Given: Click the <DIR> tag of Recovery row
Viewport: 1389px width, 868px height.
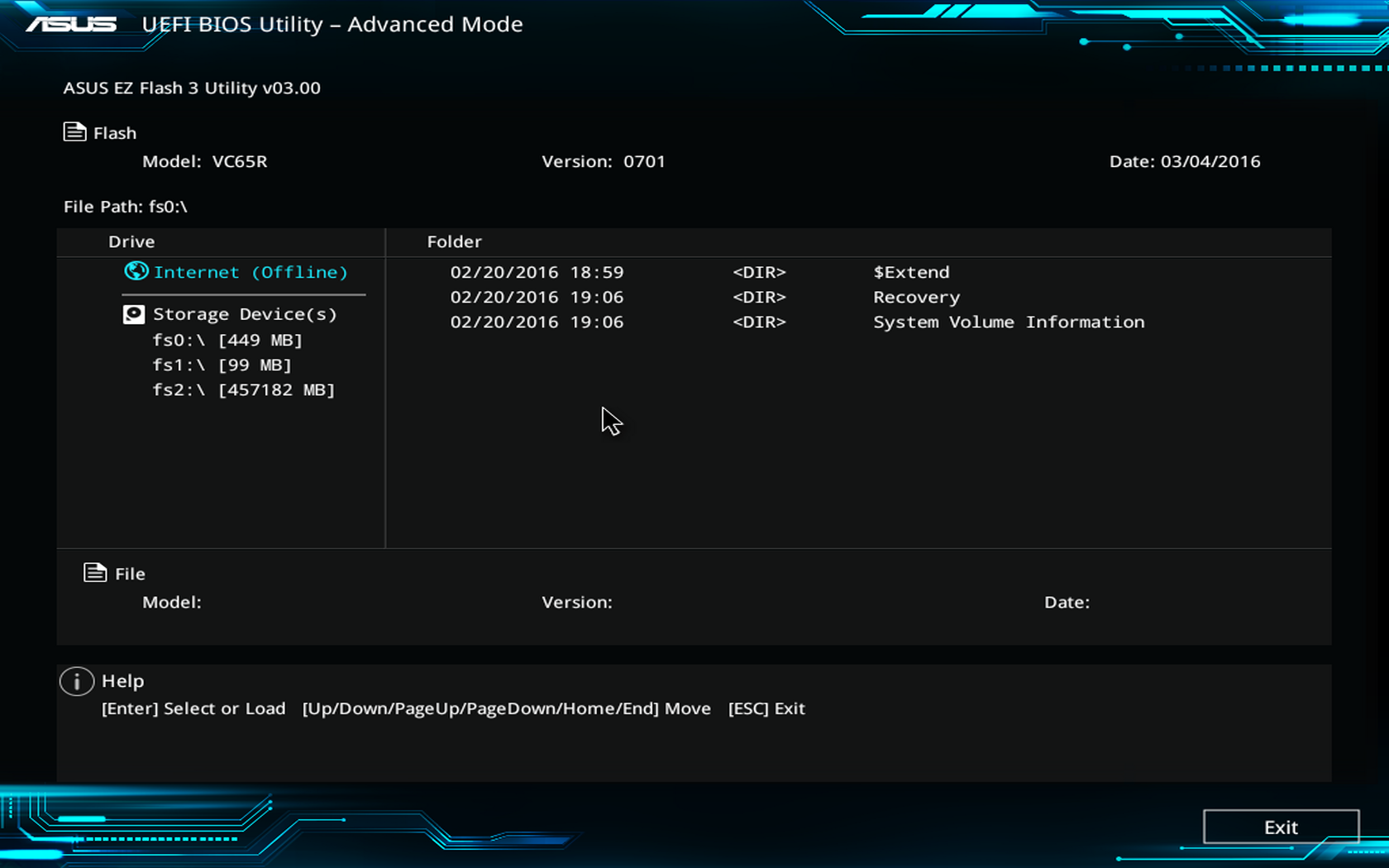Looking at the screenshot, I should point(759,297).
